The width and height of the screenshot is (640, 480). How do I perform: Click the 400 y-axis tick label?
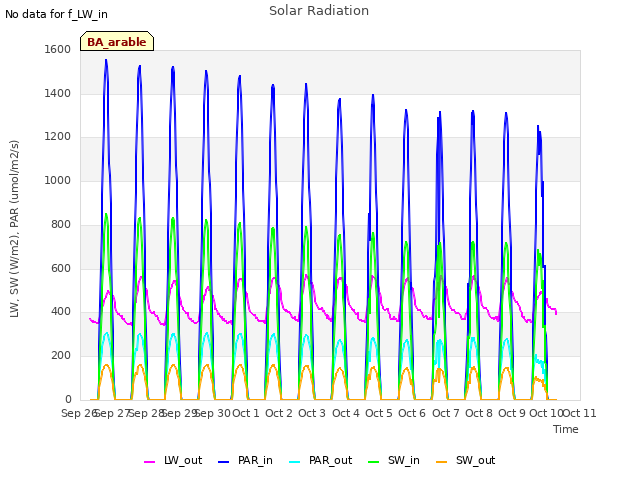tap(61, 312)
